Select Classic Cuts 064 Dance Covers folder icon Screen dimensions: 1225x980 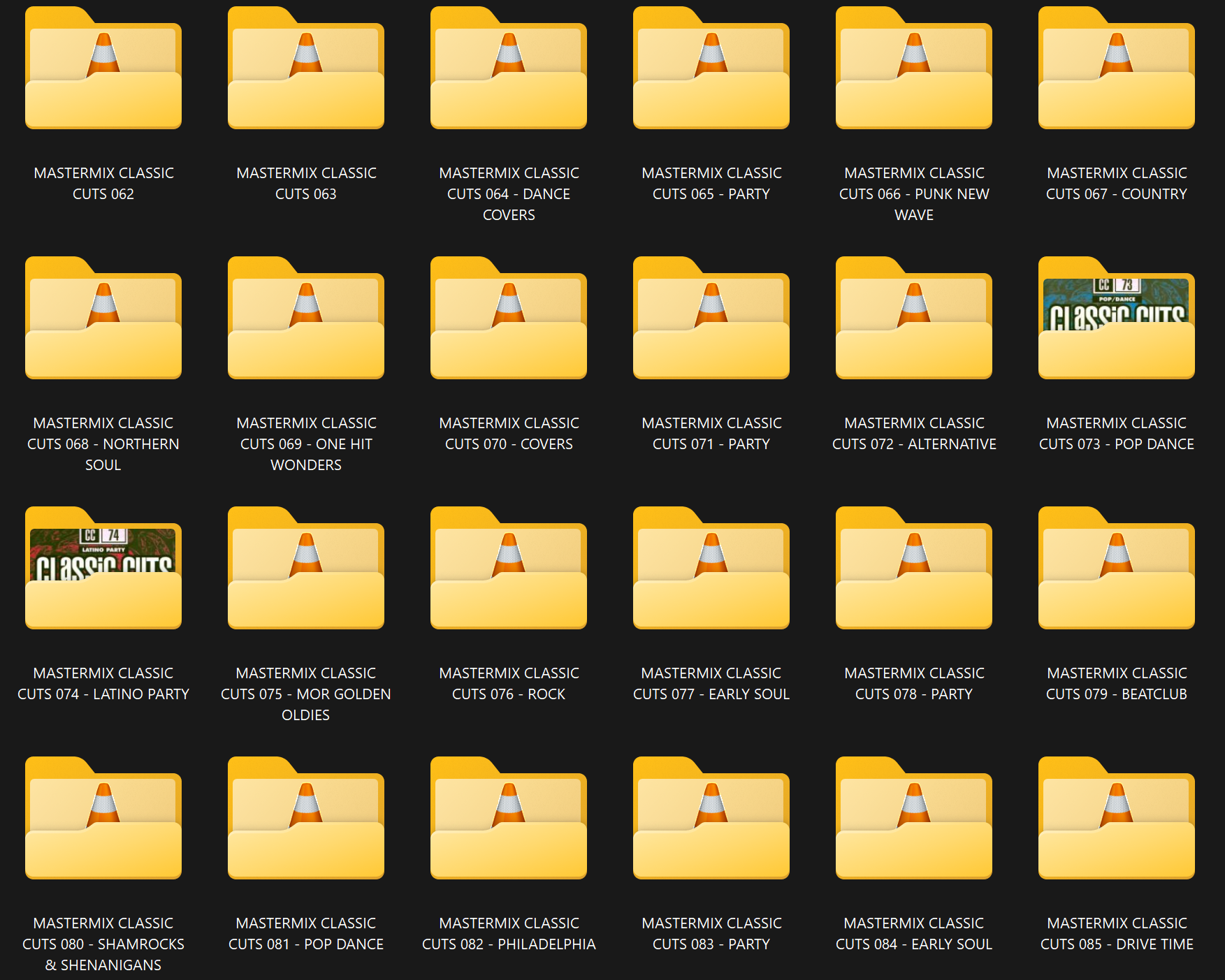click(509, 68)
